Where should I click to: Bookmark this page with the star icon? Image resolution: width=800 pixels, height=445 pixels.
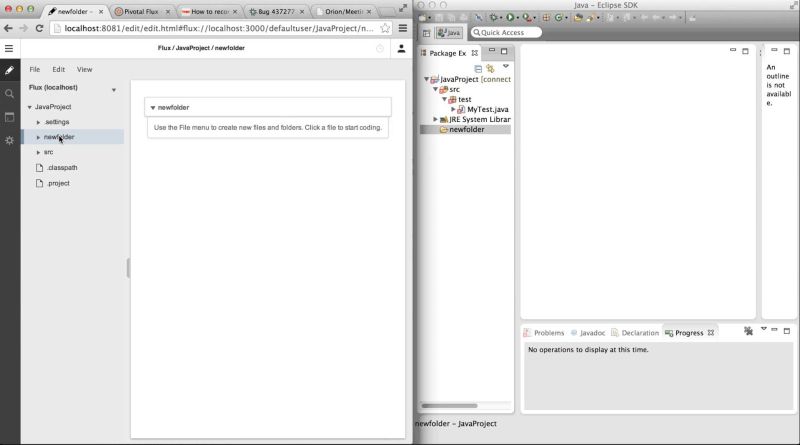tap(385, 28)
